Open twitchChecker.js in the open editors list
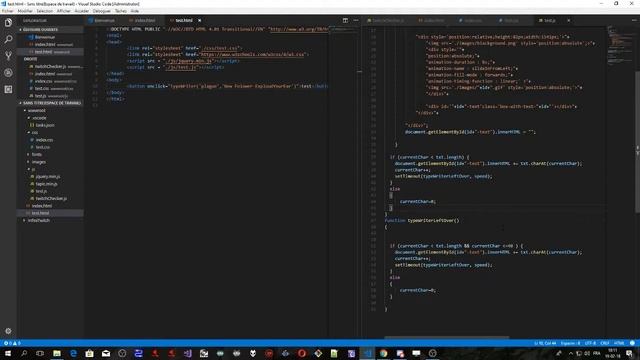 51,67
